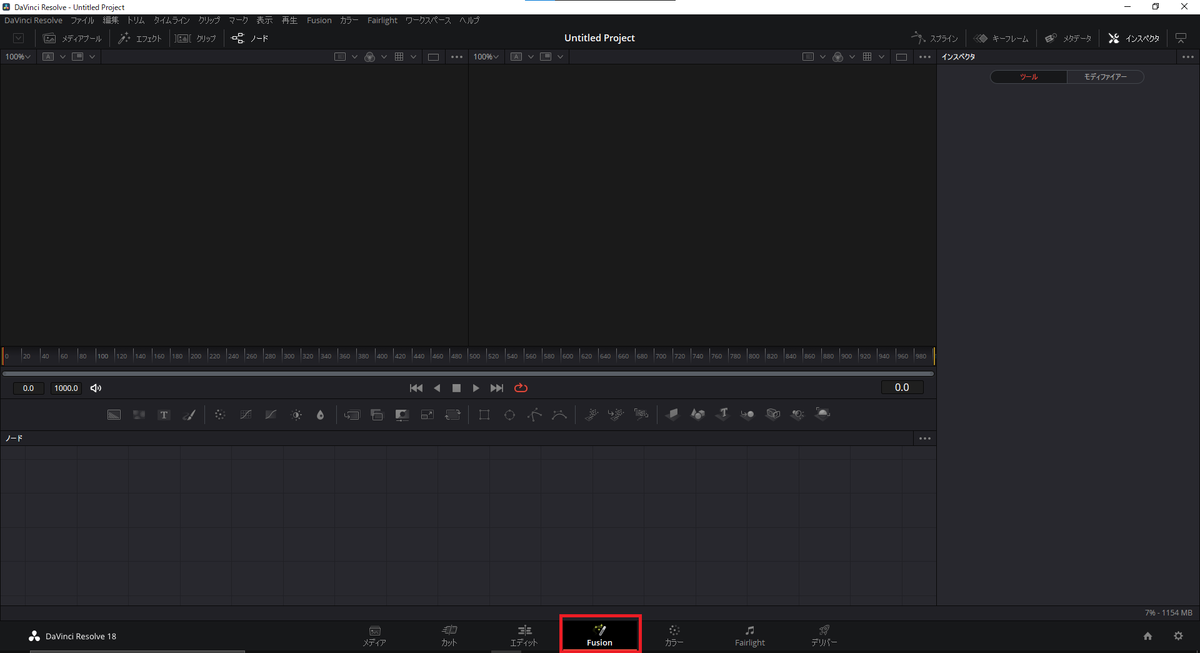
Task: Add a B-Spline mask node
Action: click(x=559, y=414)
